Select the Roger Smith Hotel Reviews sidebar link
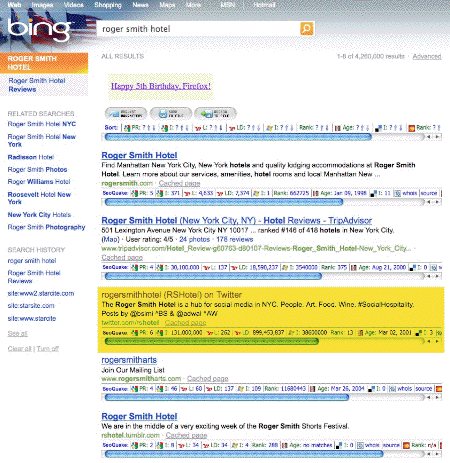Screen dimensions: 450x463 tap(37, 85)
